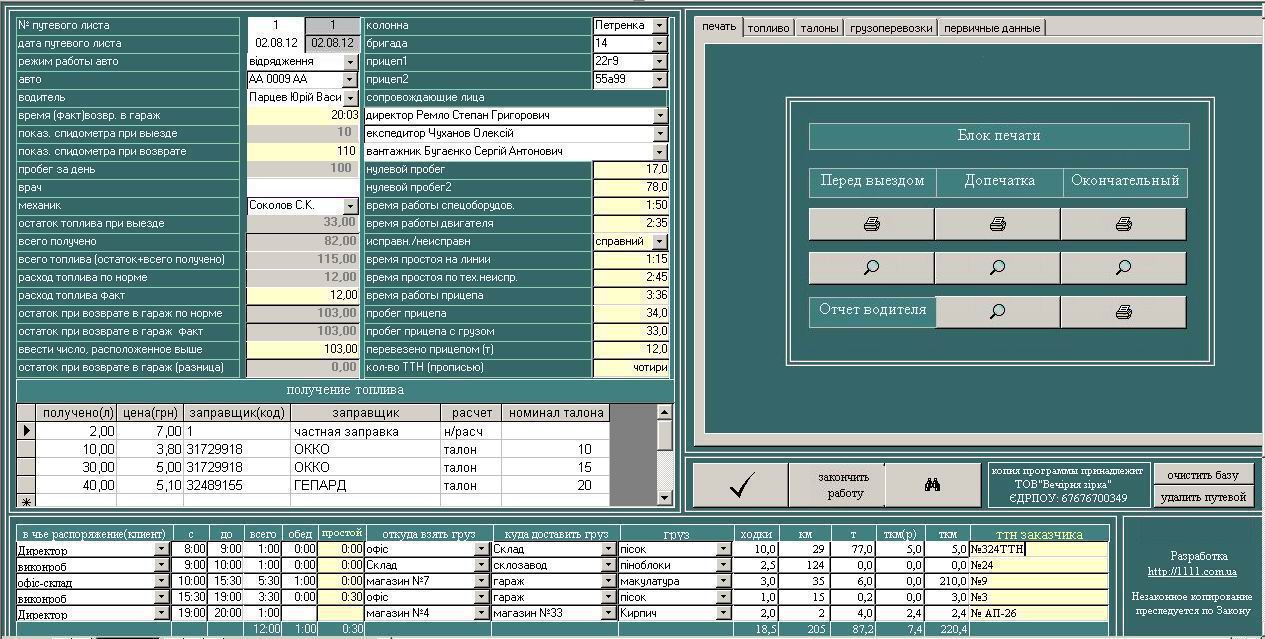This screenshot has width=1265, height=639.
Task: Click the '№ АП-26' ТТН cell
Action: coord(1039,614)
